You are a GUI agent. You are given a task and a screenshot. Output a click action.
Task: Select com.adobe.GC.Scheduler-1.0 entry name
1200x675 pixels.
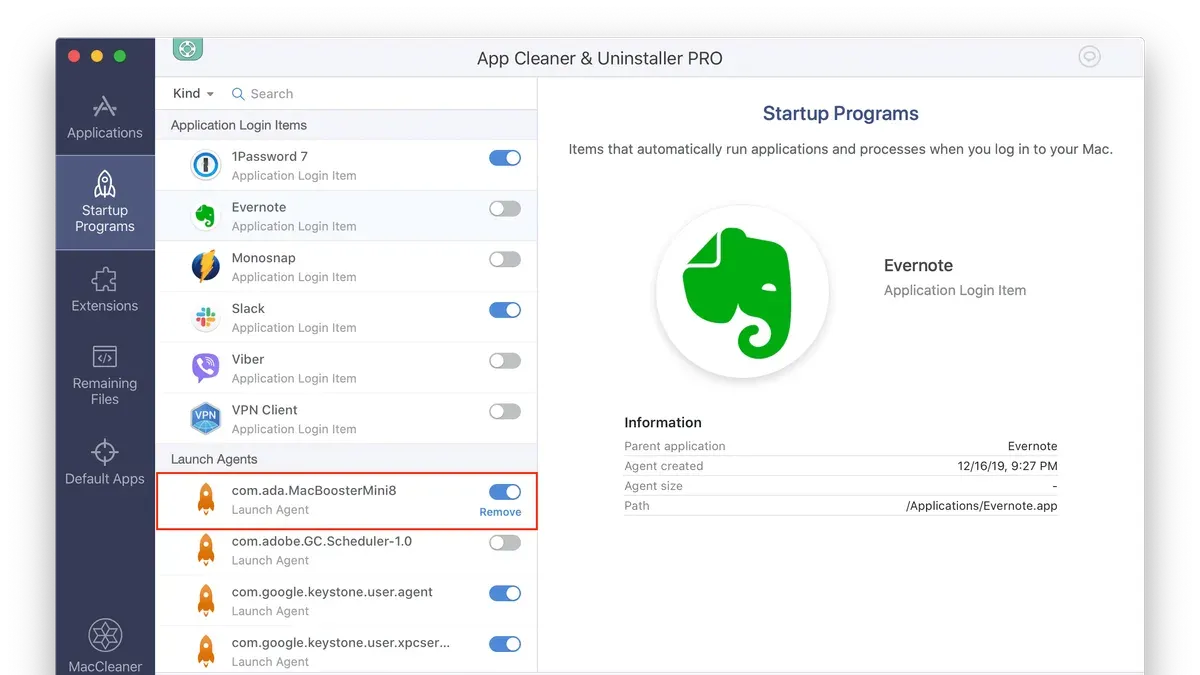point(322,541)
